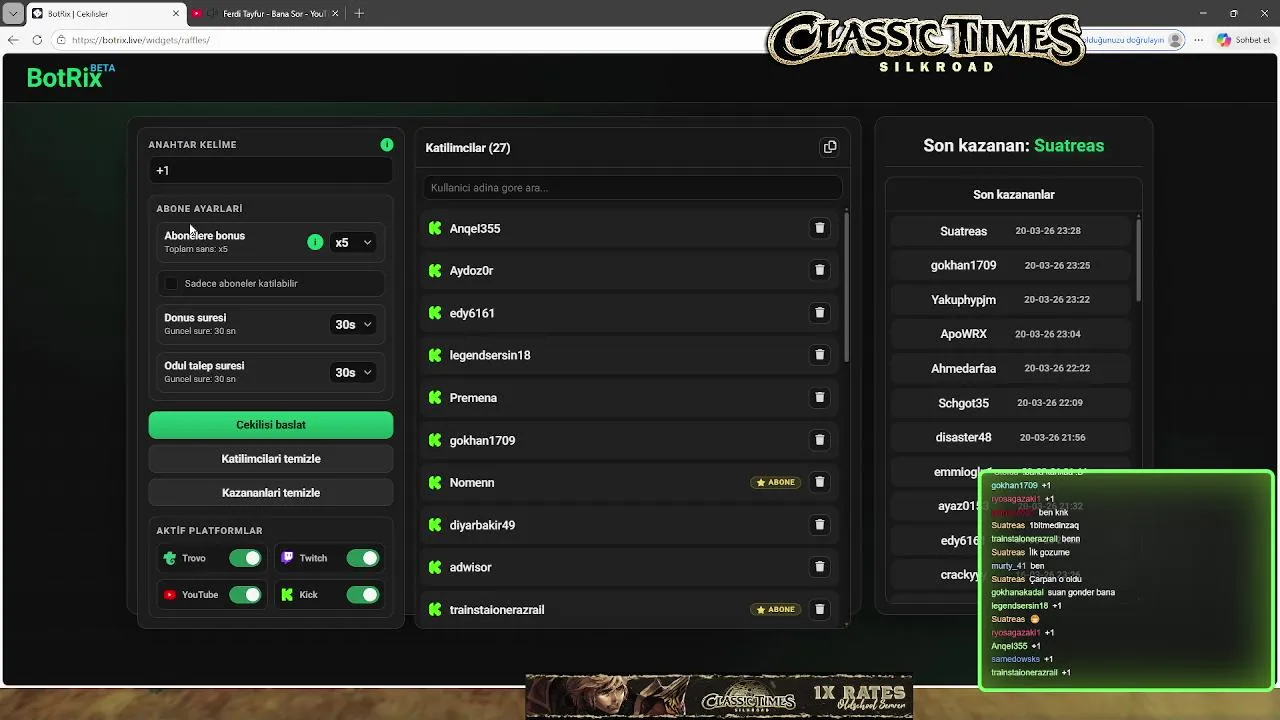Copy participants list with copy icon
The width and height of the screenshot is (1280, 720).
coord(830,147)
